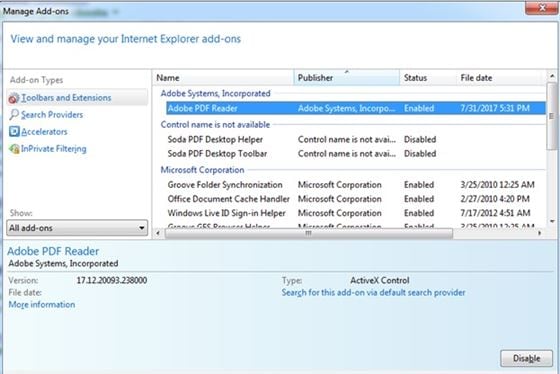
Task: Click the Search Providers magnifier icon
Action: (x=14, y=115)
